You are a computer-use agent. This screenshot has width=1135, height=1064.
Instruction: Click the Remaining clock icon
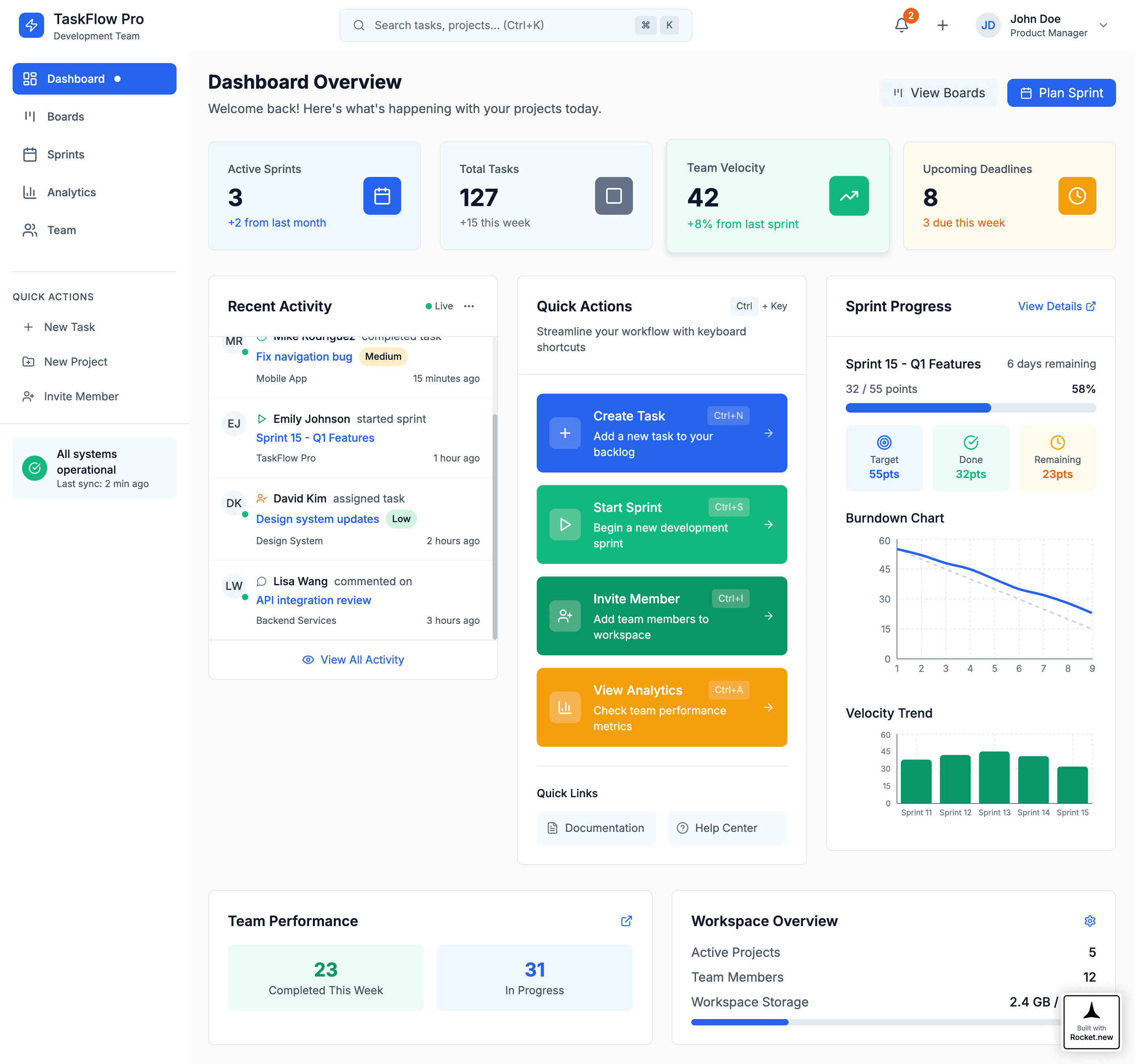[1057, 443]
